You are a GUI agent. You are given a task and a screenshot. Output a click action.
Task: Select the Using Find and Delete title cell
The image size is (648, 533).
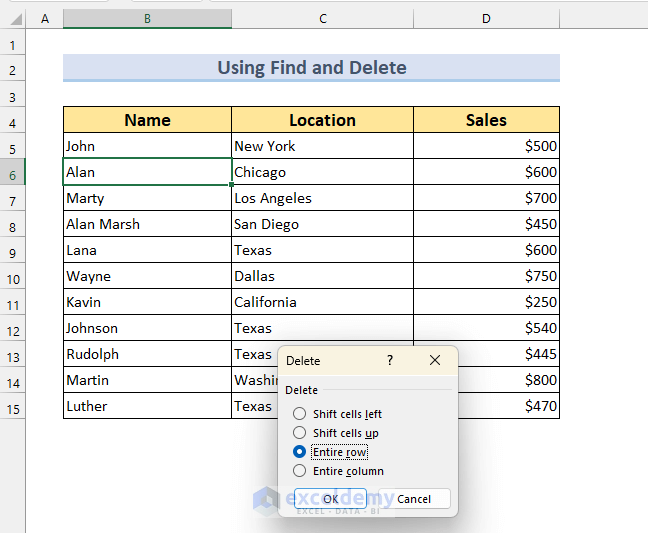(x=311, y=68)
